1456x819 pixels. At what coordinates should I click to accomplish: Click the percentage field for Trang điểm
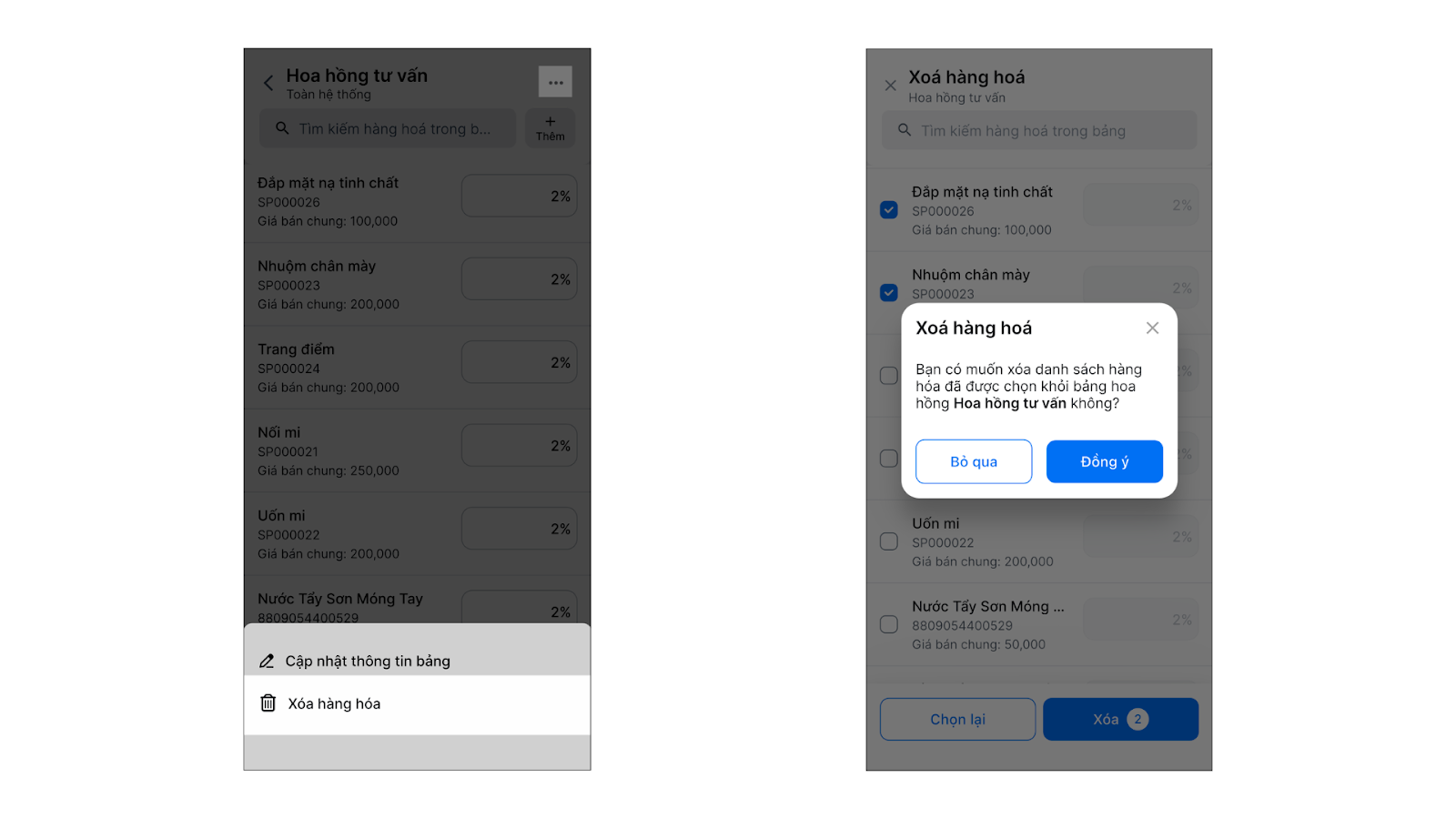[519, 362]
